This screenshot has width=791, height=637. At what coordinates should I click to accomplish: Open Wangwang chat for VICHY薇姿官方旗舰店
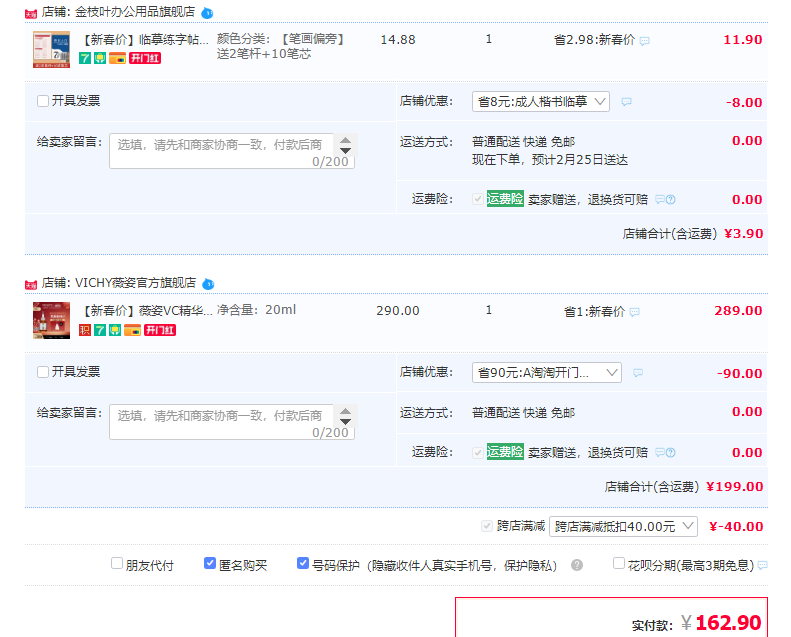coord(208,284)
